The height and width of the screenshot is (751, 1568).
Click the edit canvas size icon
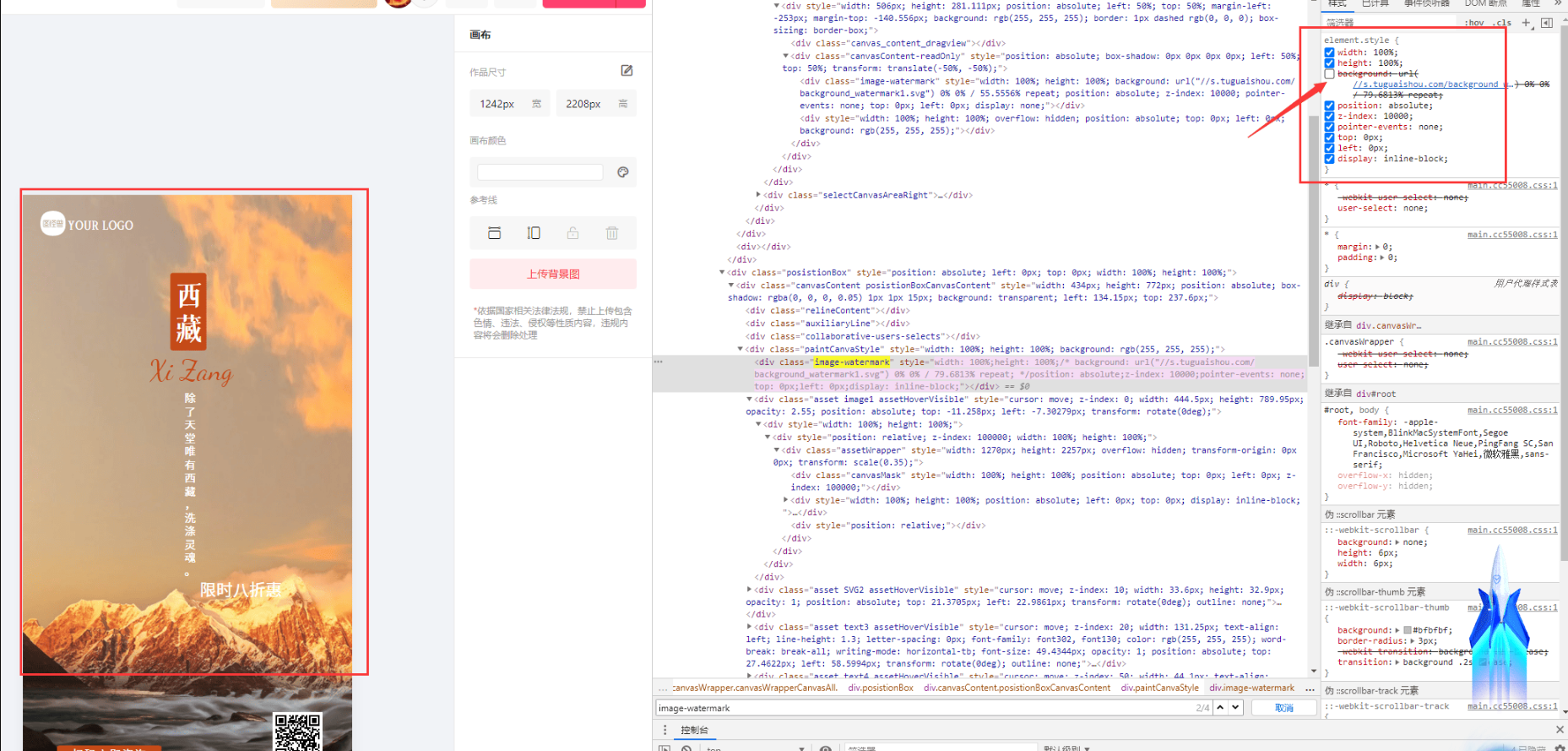pyautogui.click(x=627, y=71)
